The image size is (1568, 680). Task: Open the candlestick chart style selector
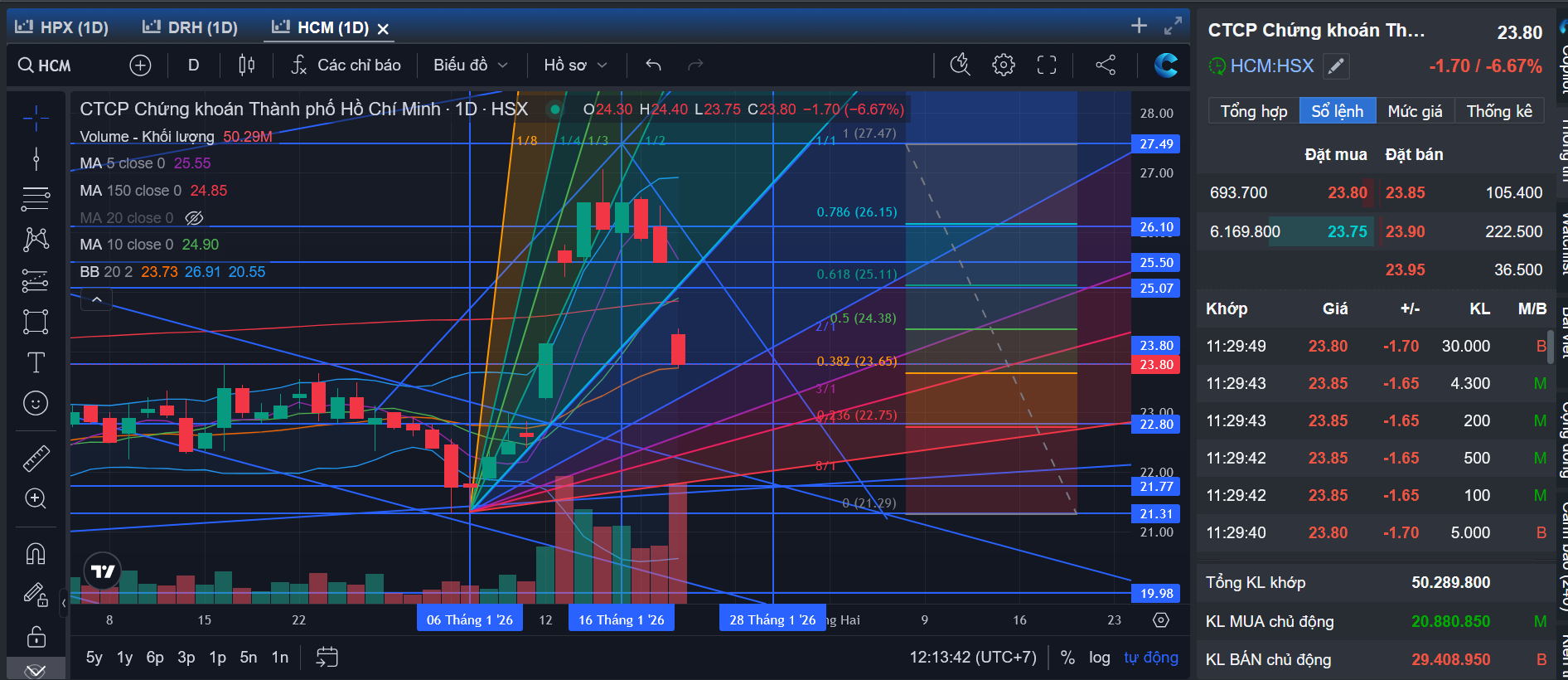247,65
